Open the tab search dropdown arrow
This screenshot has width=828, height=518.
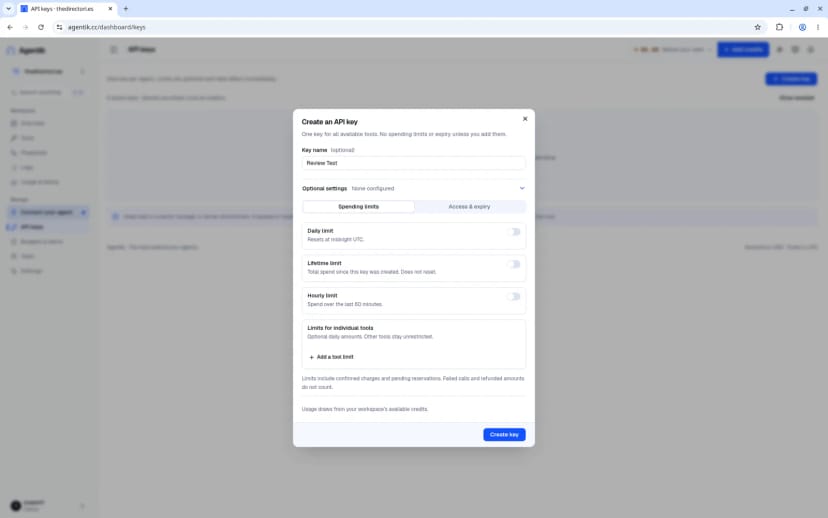coord(8,9)
